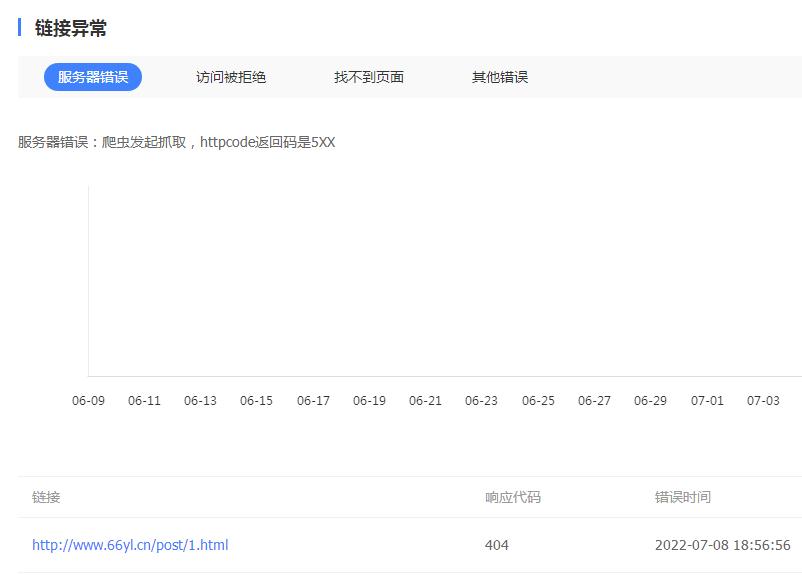
Task: Click the 06-13 axis date label
Action: pos(200,401)
